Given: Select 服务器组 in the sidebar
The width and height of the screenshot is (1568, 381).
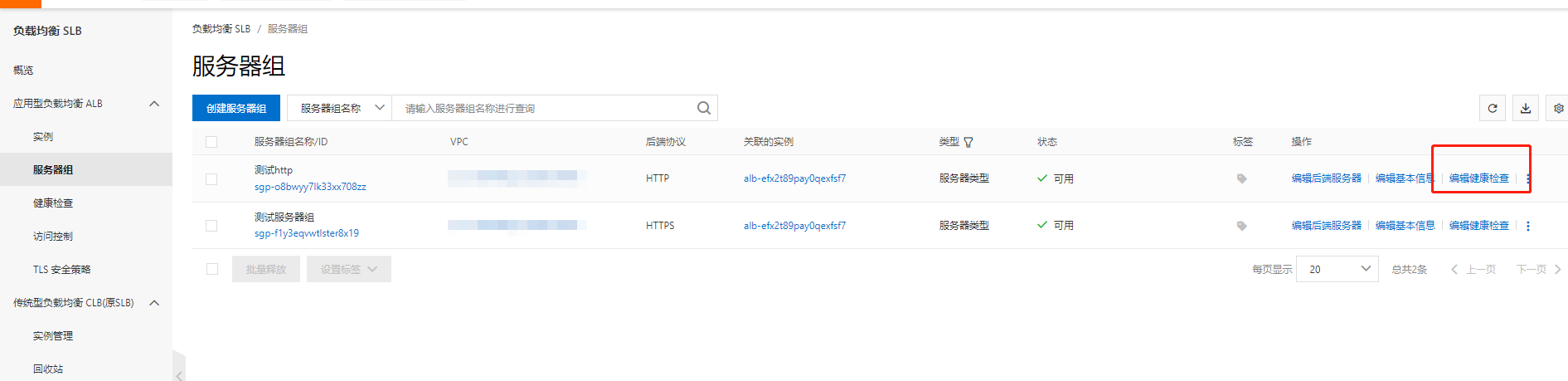Looking at the screenshot, I should [53, 170].
